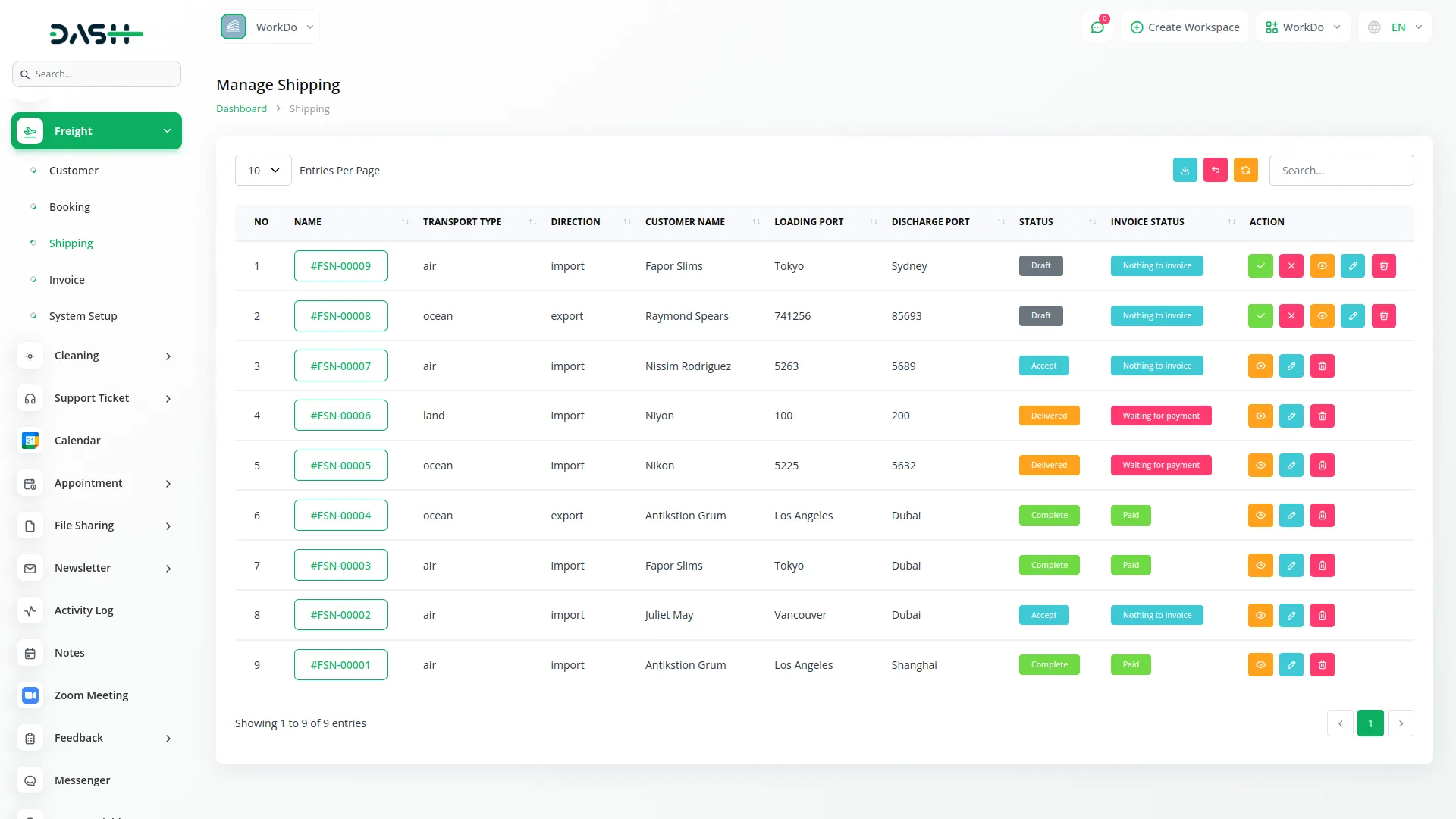Open the edit pencil icon for #FSN-00006
Viewport: 1456px width, 819px height.
point(1291,416)
